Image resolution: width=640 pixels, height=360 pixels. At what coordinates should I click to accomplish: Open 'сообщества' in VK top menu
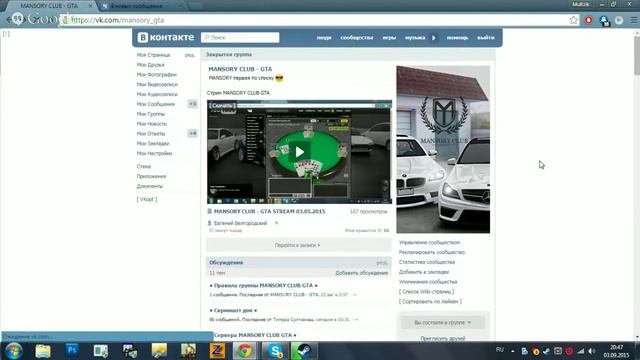point(357,38)
